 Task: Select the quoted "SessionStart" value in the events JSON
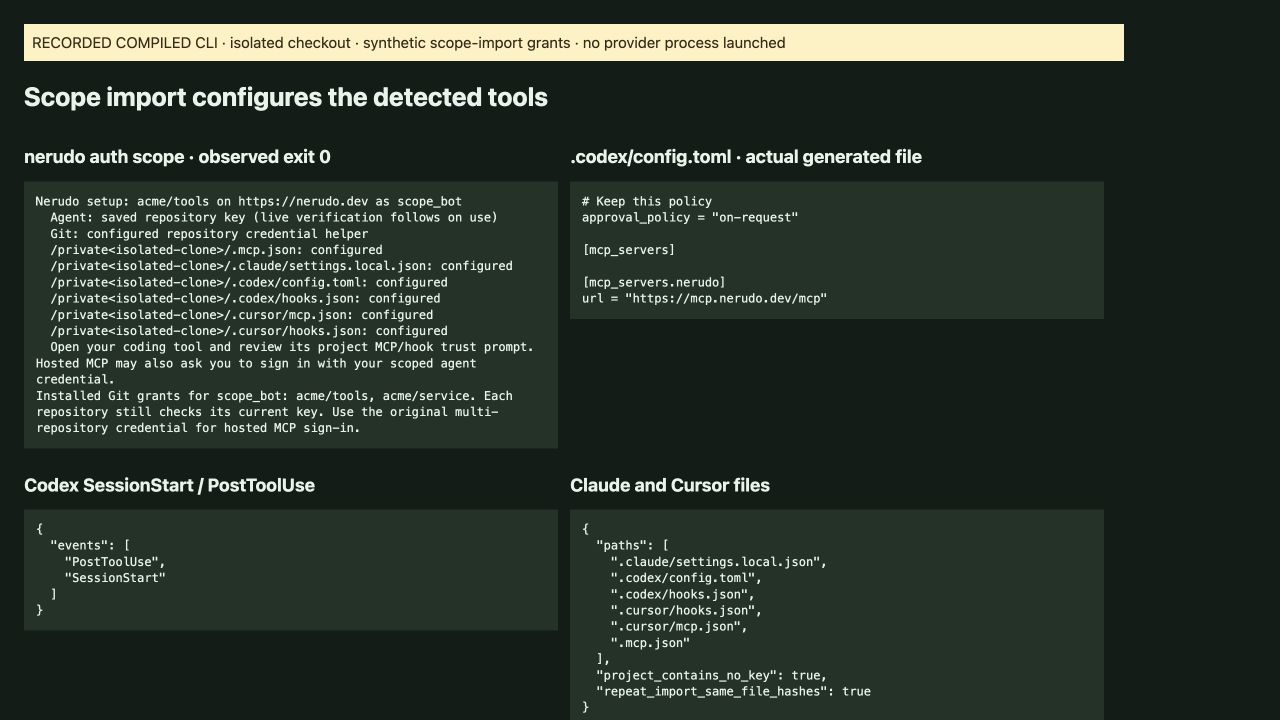pyautogui.click(x=116, y=578)
